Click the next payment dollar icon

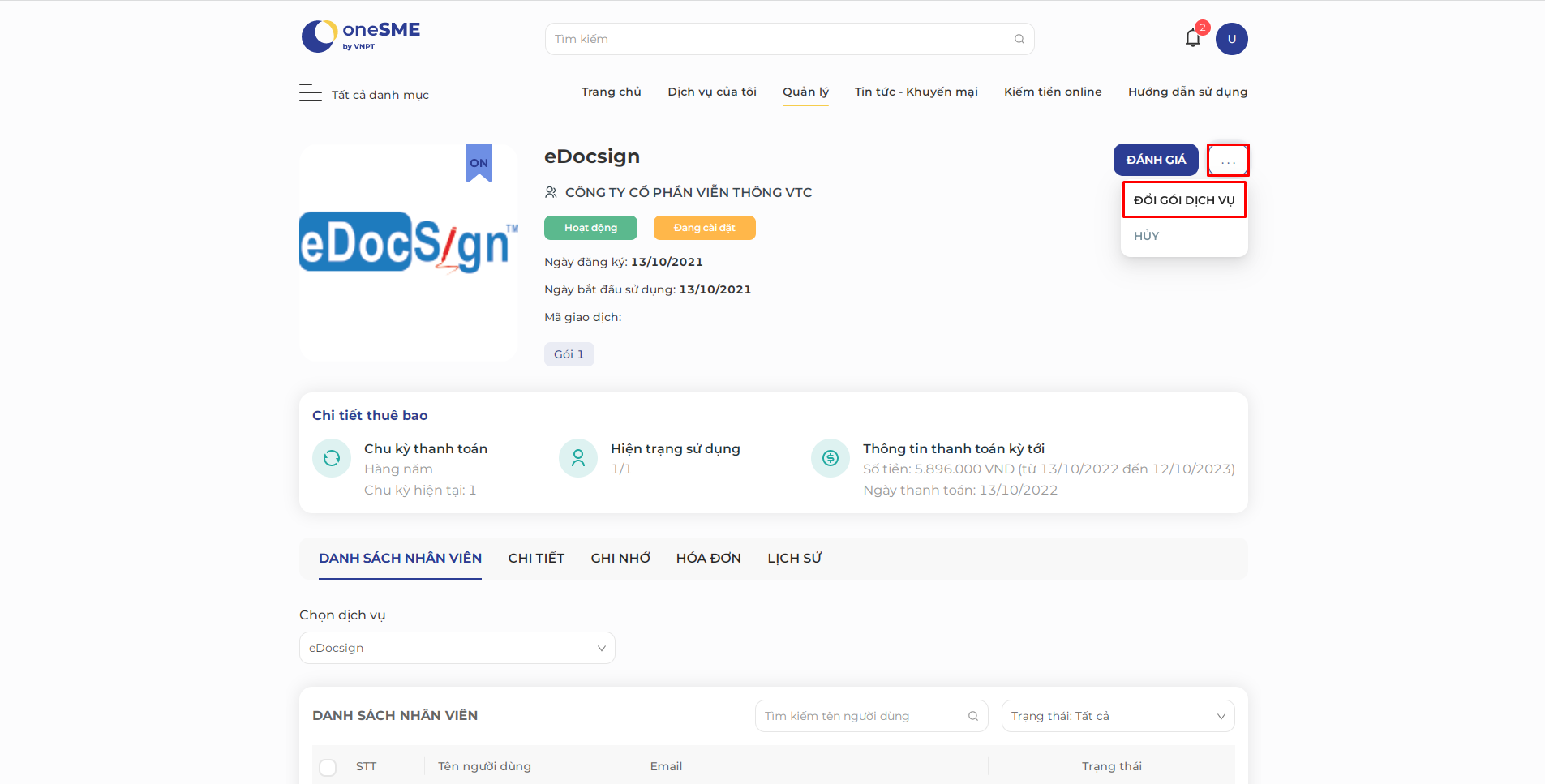point(830,458)
